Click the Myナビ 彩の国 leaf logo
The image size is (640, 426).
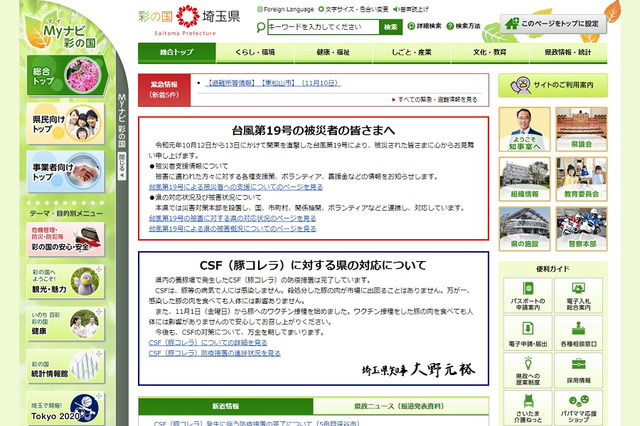(61, 33)
